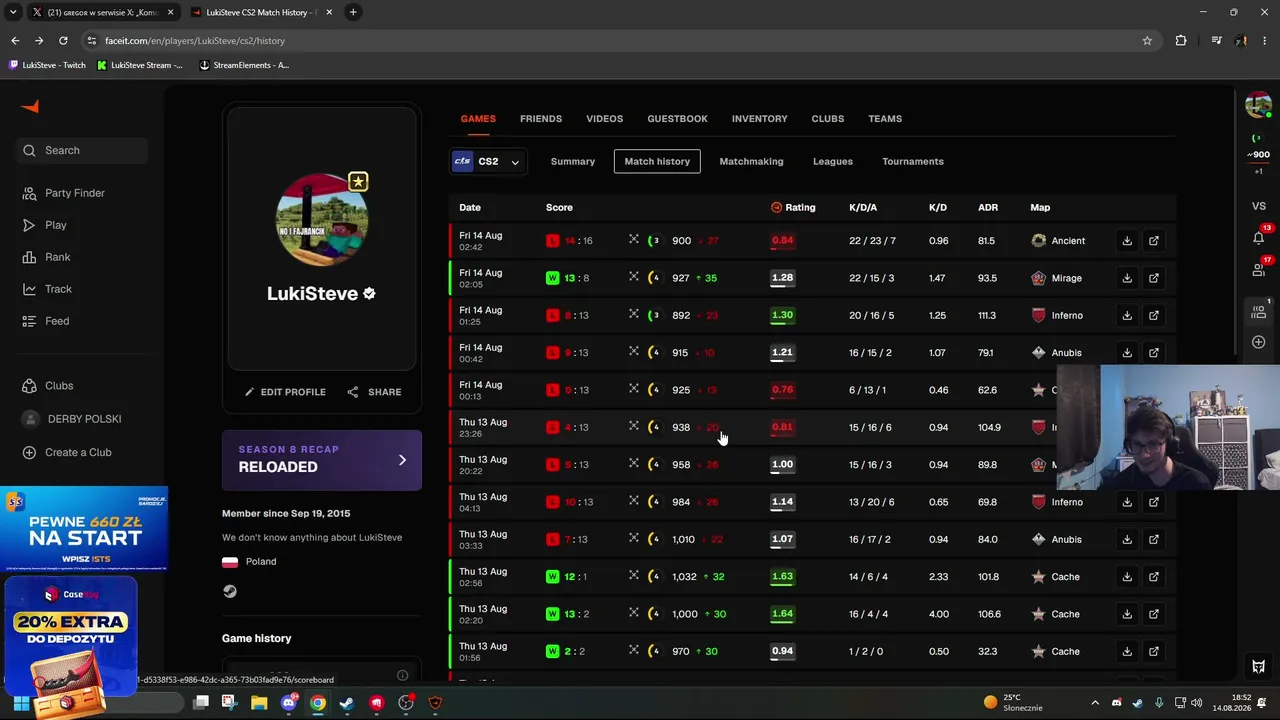Viewport: 1280px width, 720px height.
Task: Reload the page in the browser
Action: (63, 41)
